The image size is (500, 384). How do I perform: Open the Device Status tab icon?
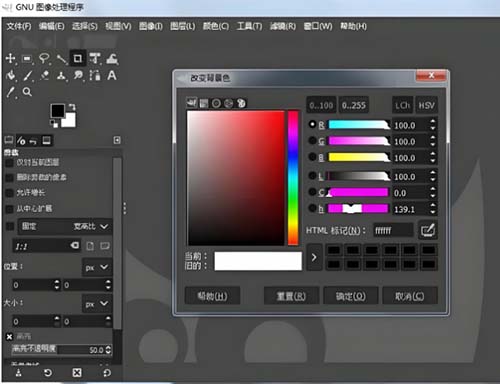tap(21, 141)
